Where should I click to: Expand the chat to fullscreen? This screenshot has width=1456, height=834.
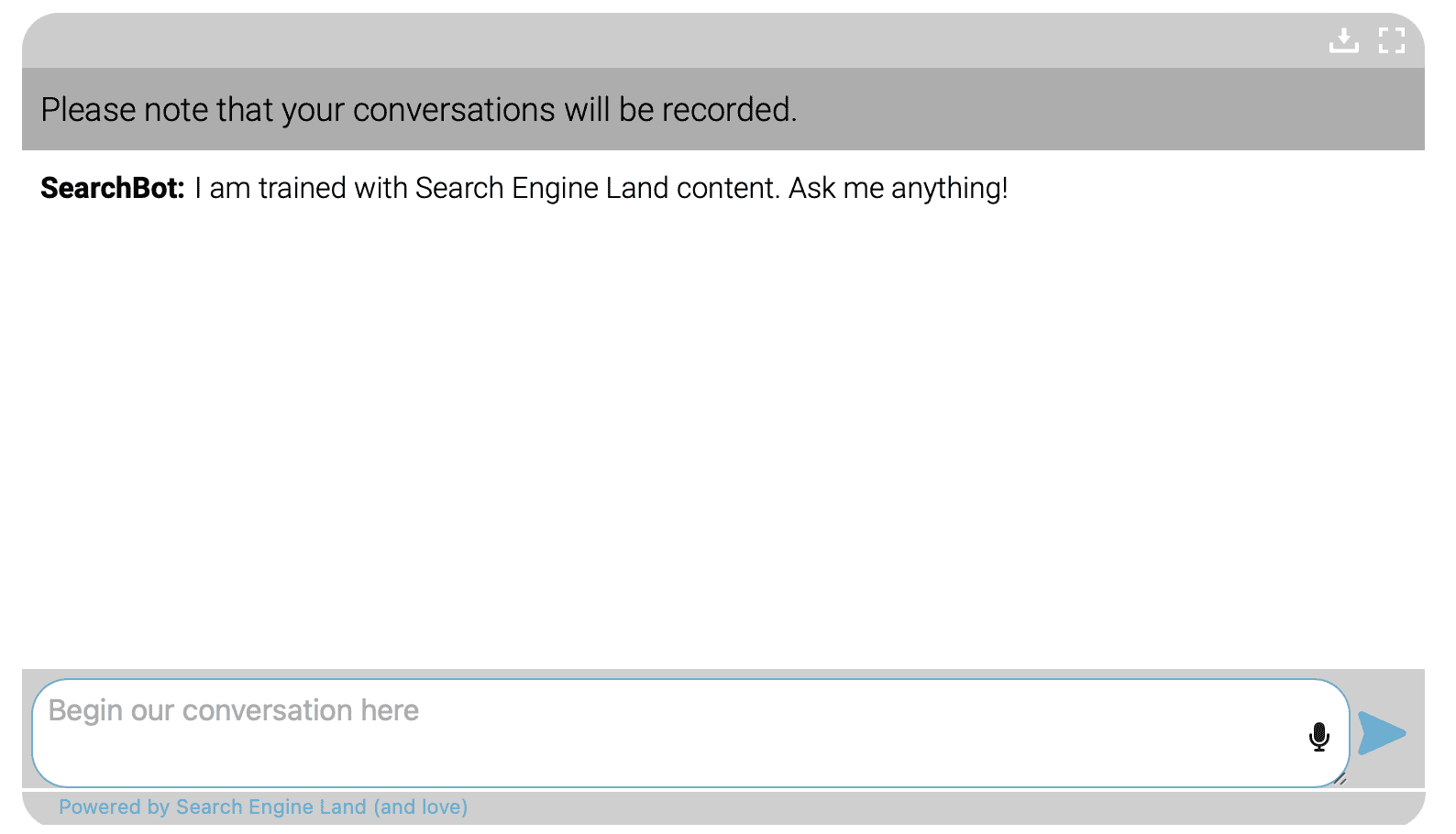click(x=1392, y=40)
